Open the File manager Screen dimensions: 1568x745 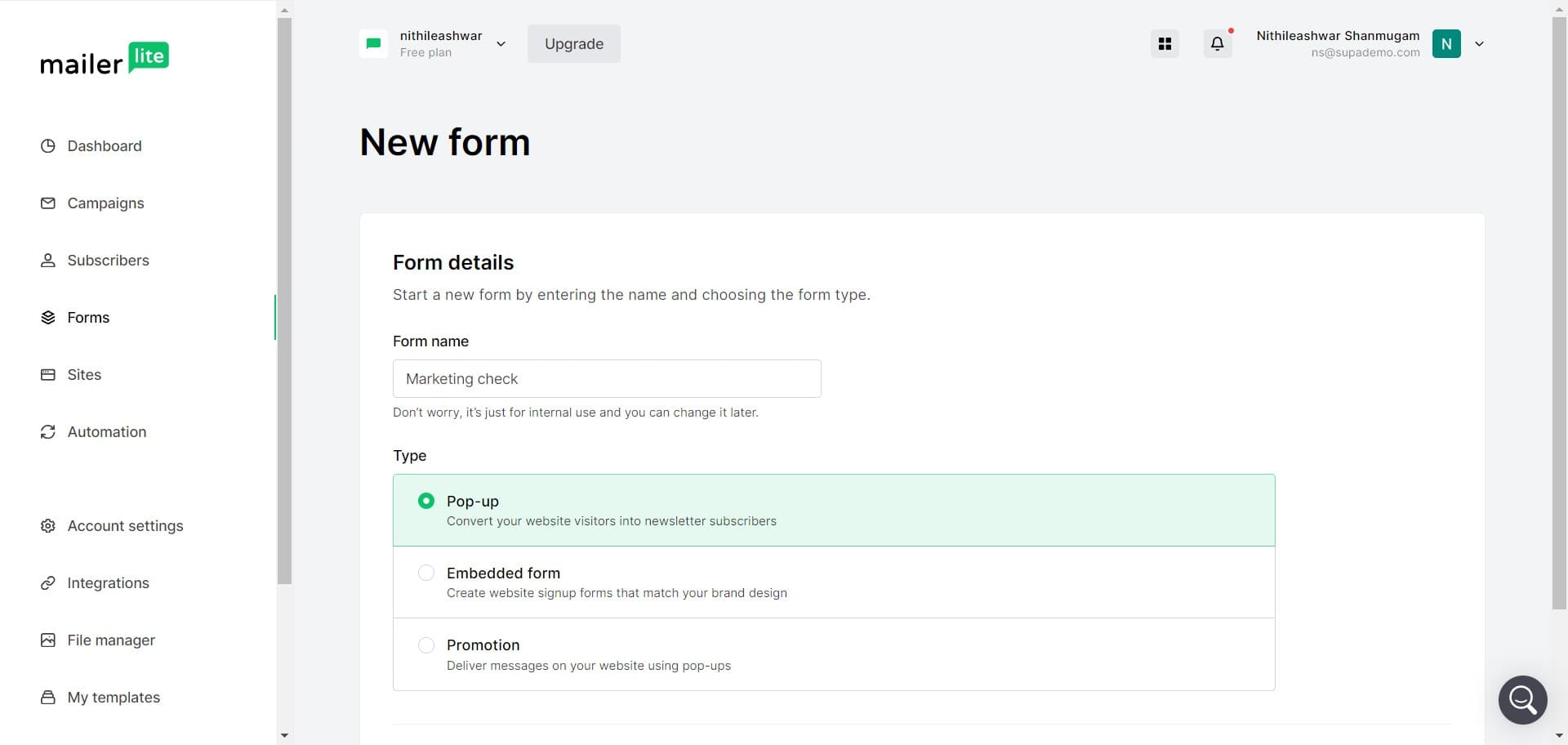pyautogui.click(x=111, y=640)
